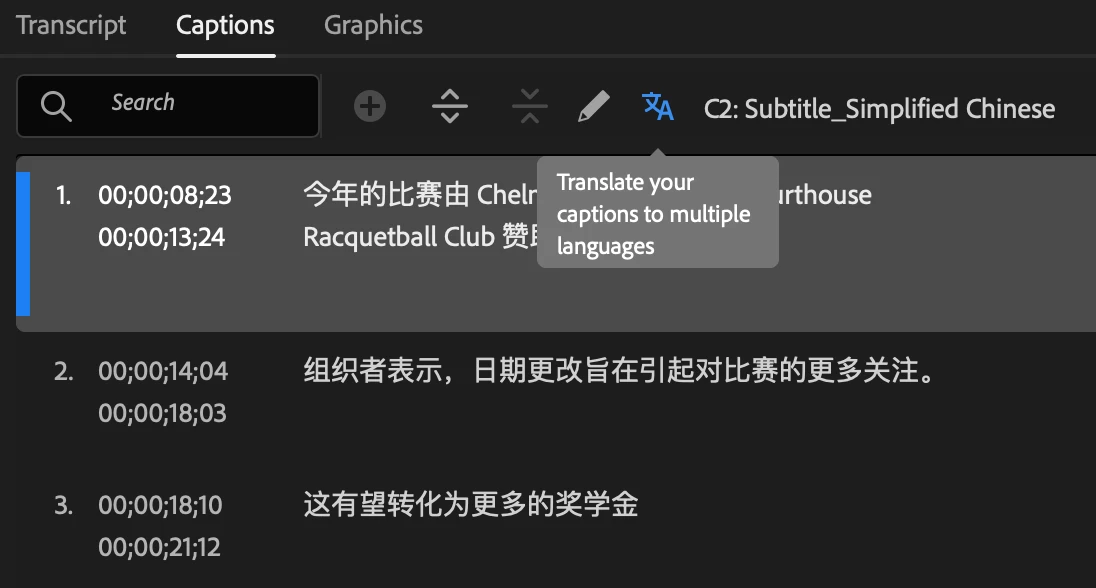1096x588 pixels.
Task: Click in timecode 00;00;08;23 of caption 1
Action: click(x=165, y=195)
